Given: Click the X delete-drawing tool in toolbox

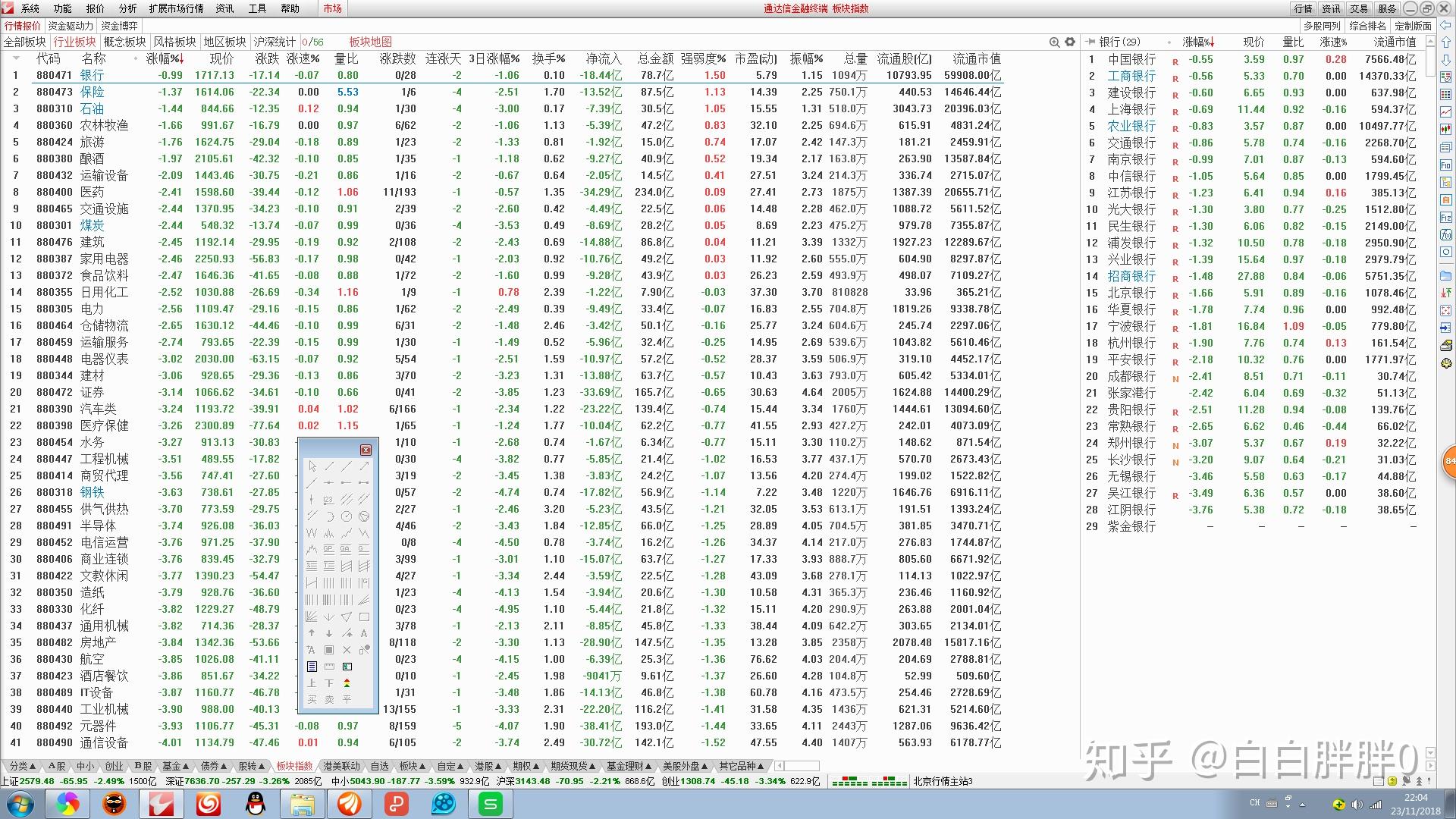Looking at the screenshot, I should pyautogui.click(x=347, y=650).
